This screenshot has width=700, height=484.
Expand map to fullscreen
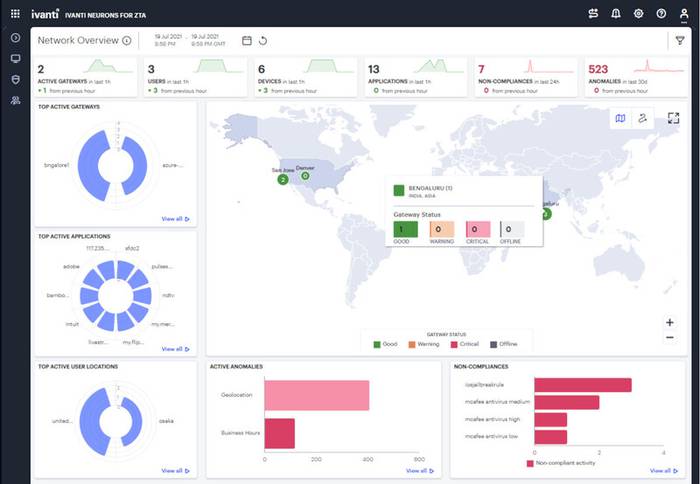point(673,118)
